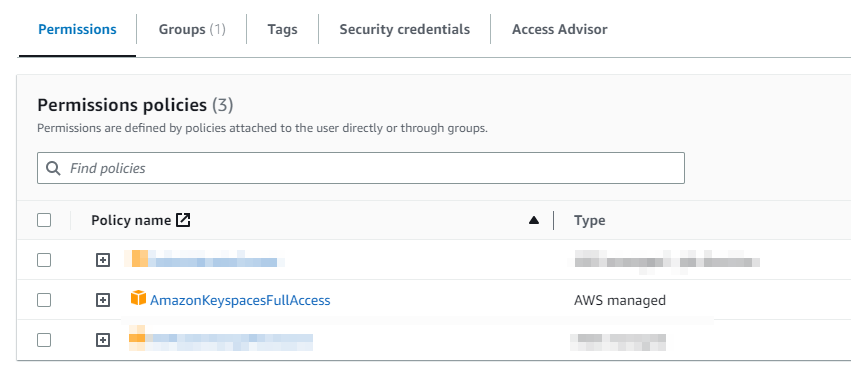
Task: Click the Find policies search field
Action: tap(361, 168)
